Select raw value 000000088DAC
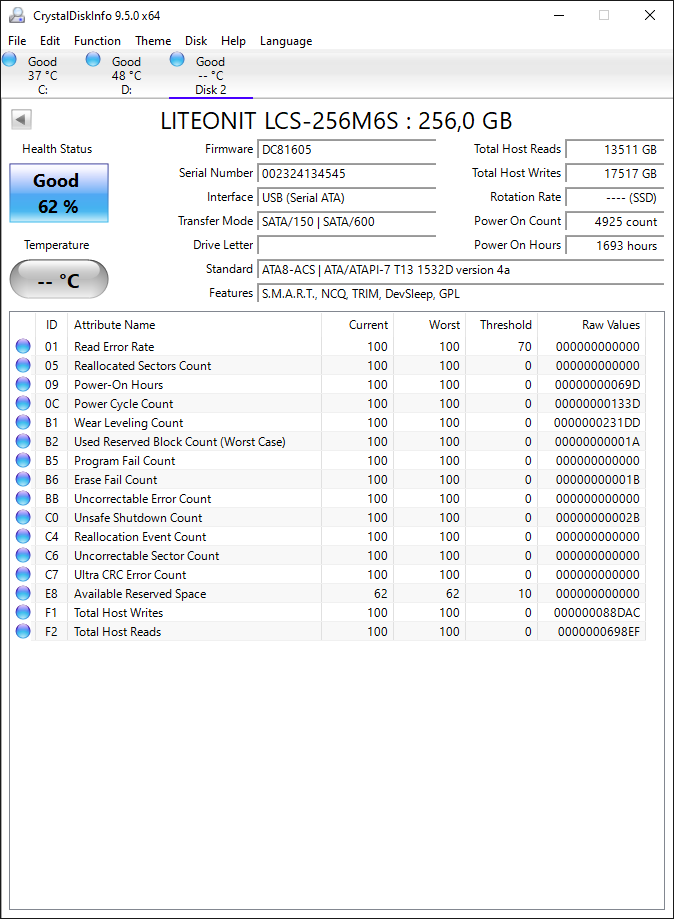This screenshot has width=674, height=919. (597, 612)
